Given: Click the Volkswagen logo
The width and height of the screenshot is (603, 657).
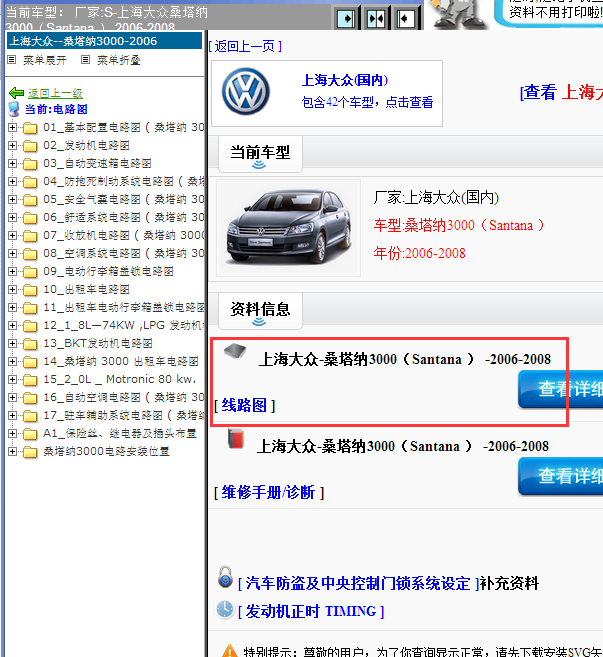Looking at the screenshot, I should pos(245,91).
